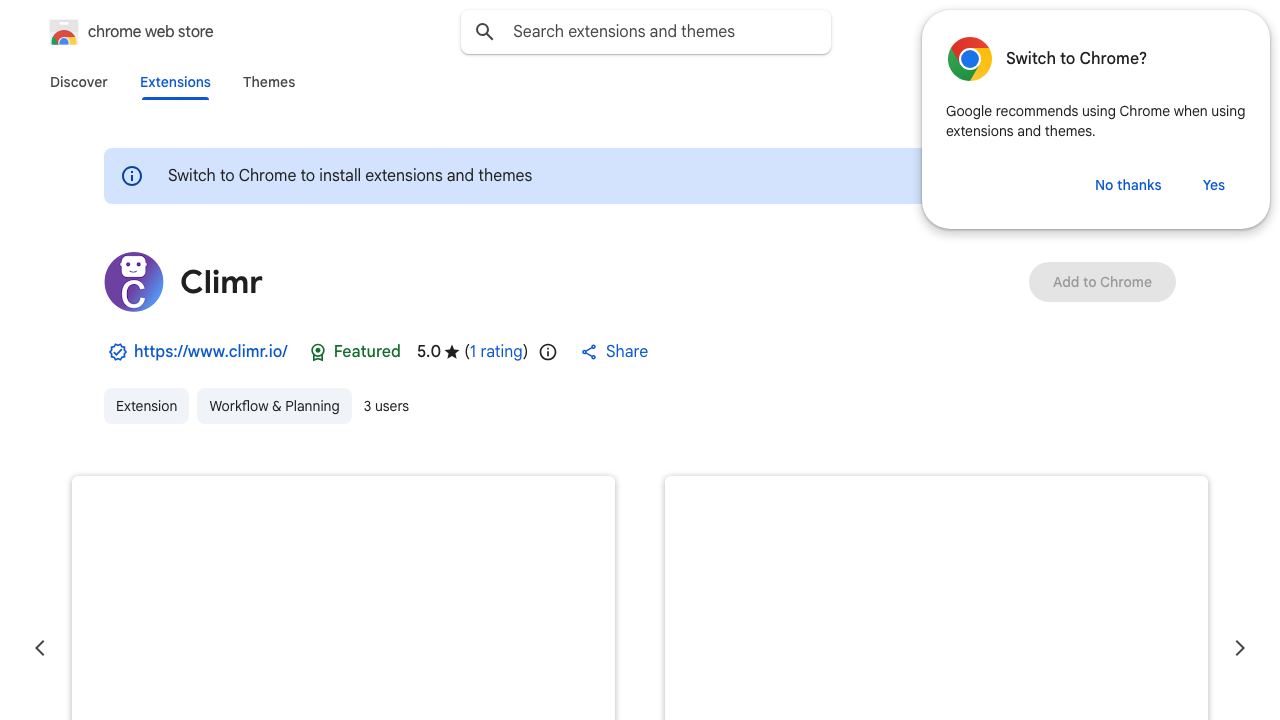Click the Featured badge icon
The image size is (1280, 720).
point(318,352)
